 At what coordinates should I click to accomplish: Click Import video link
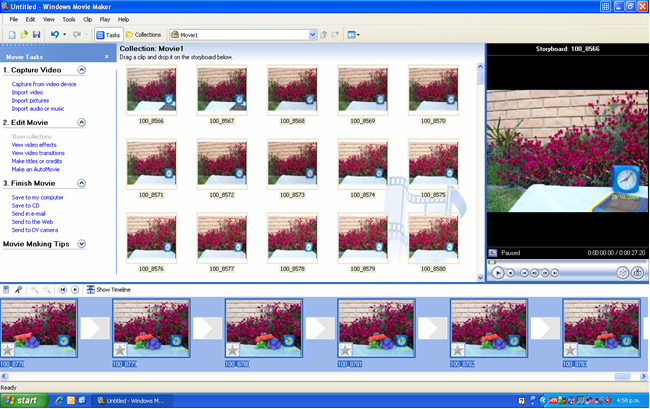(x=27, y=92)
